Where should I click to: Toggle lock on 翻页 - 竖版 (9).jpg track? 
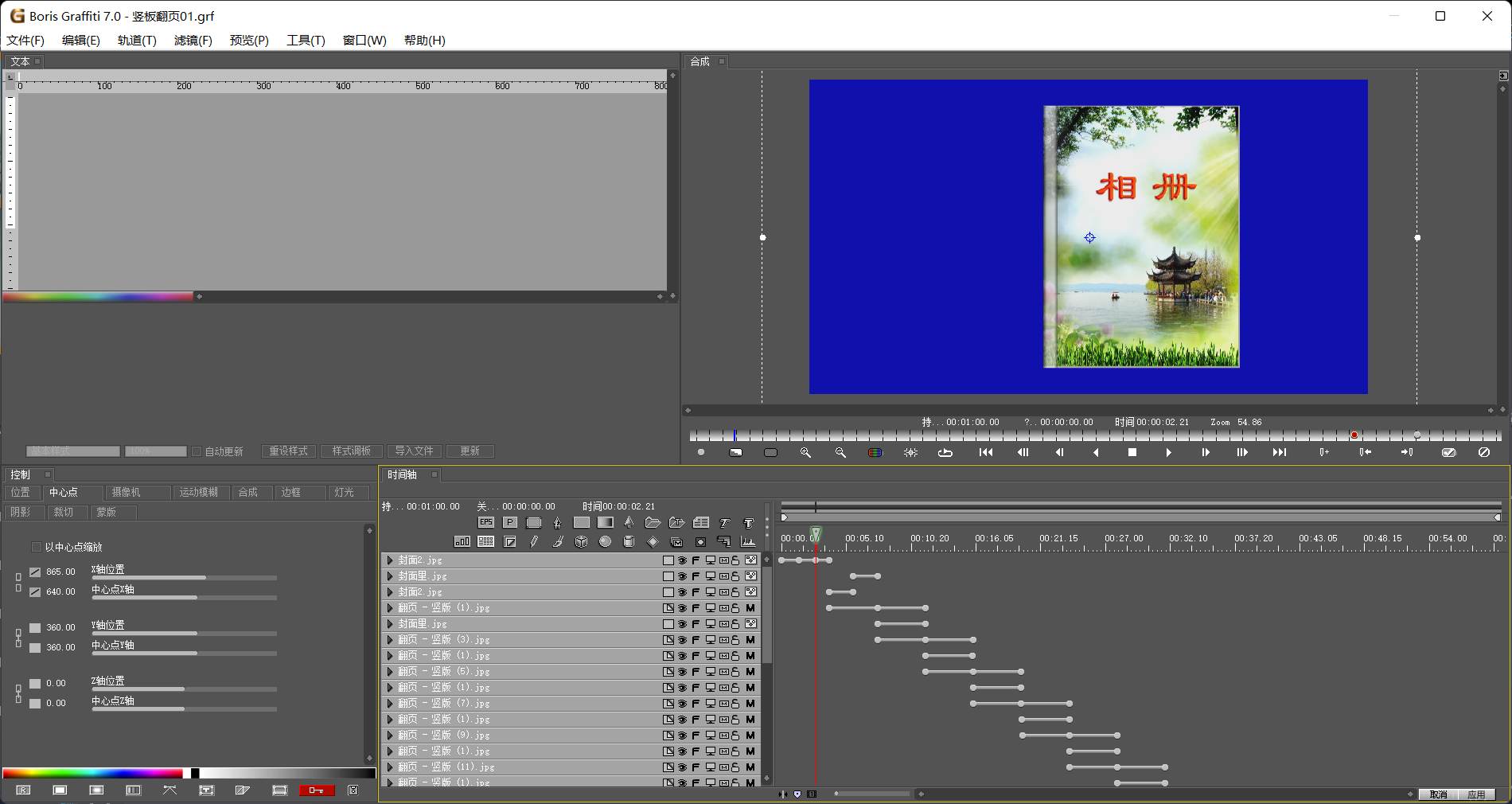pos(735,736)
